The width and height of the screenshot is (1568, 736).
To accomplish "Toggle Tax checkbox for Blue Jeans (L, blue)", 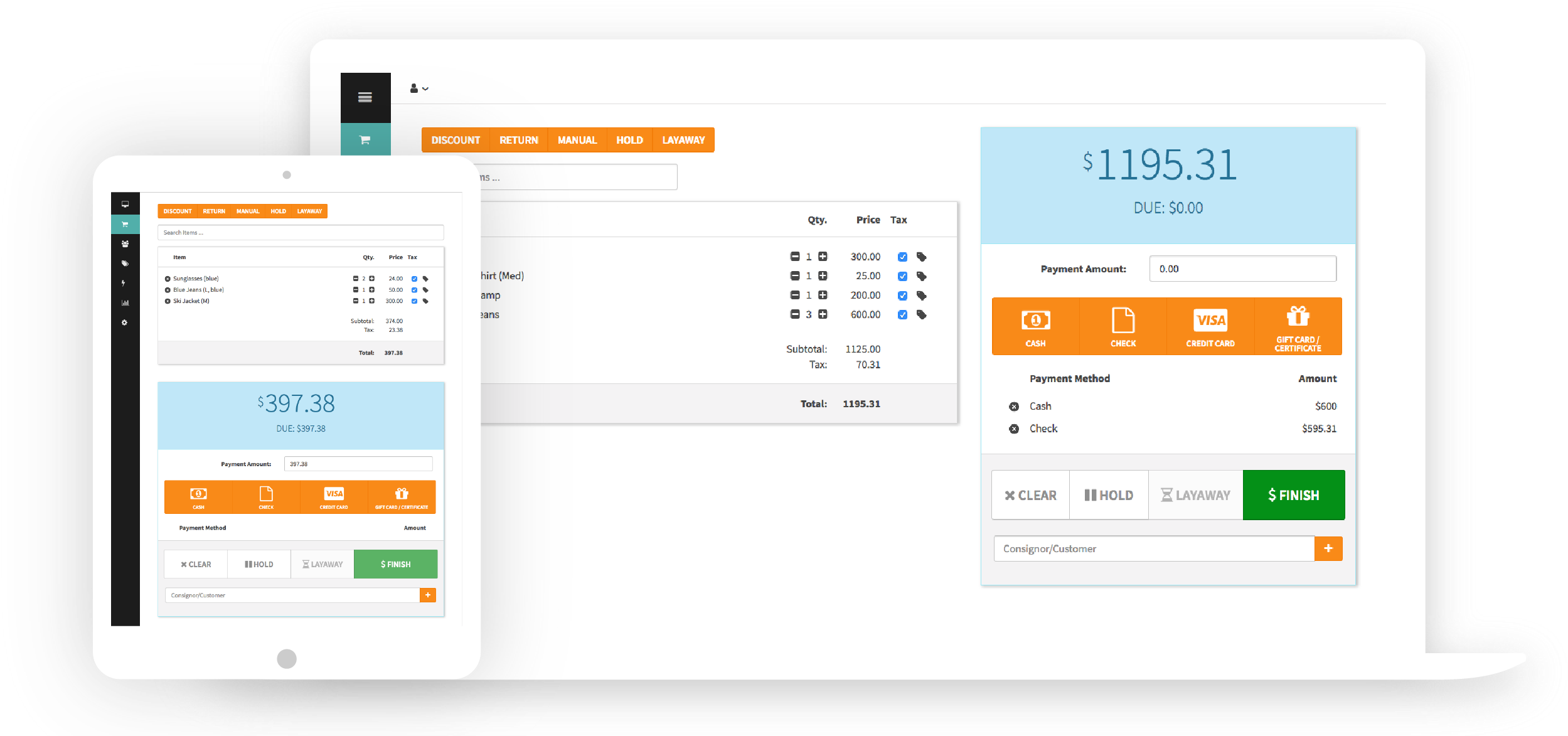I will pyautogui.click(x=413, y=289).
